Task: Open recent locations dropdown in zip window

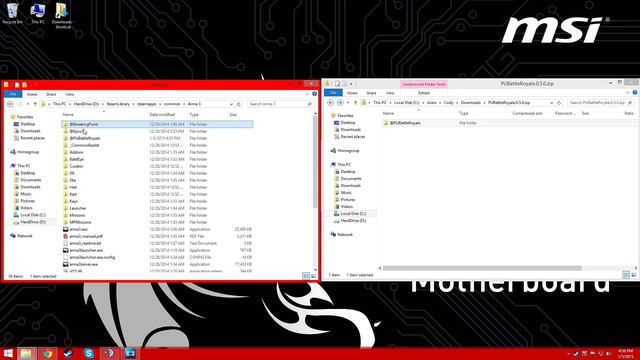Action: pos(348,103)
